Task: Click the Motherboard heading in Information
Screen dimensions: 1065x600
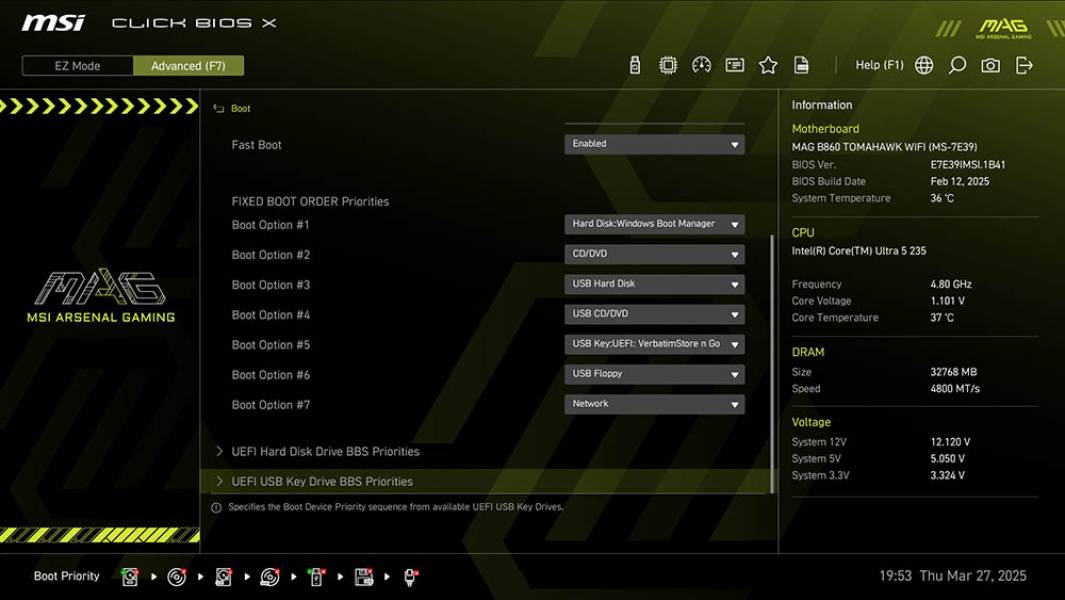Action: coord(825,128)
